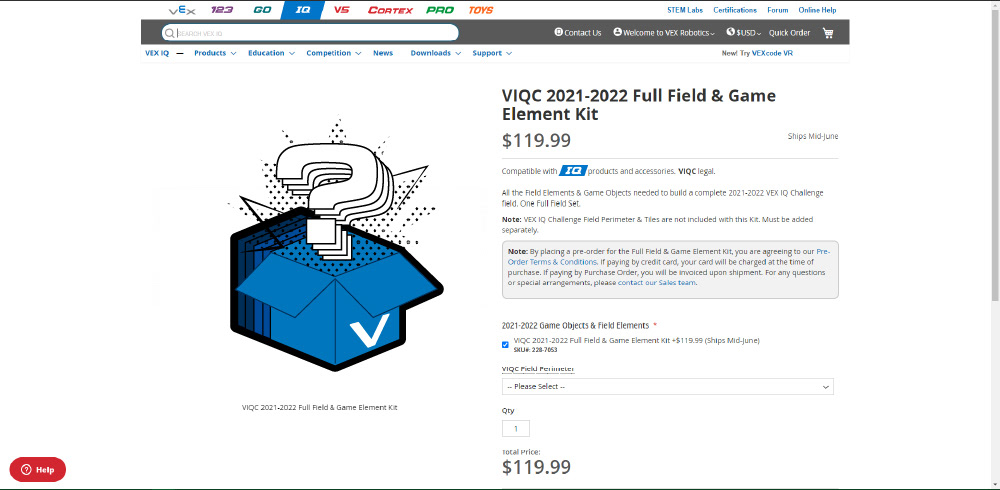Open the VIQC Field Perimeter dropdown
The height and width of the screenshot is (490, 1000).
668,387
